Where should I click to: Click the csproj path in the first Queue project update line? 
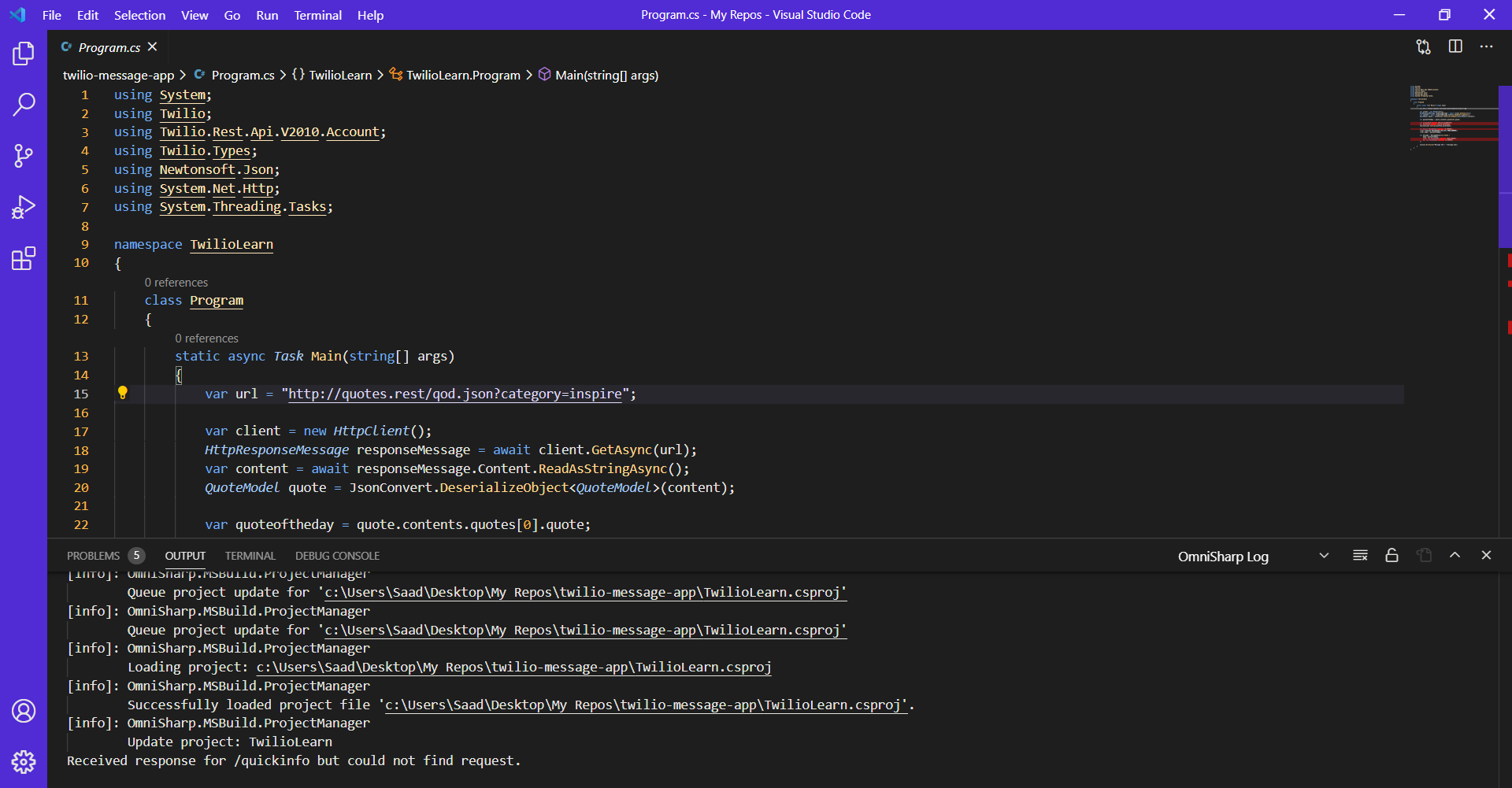(x=585, y=593)
